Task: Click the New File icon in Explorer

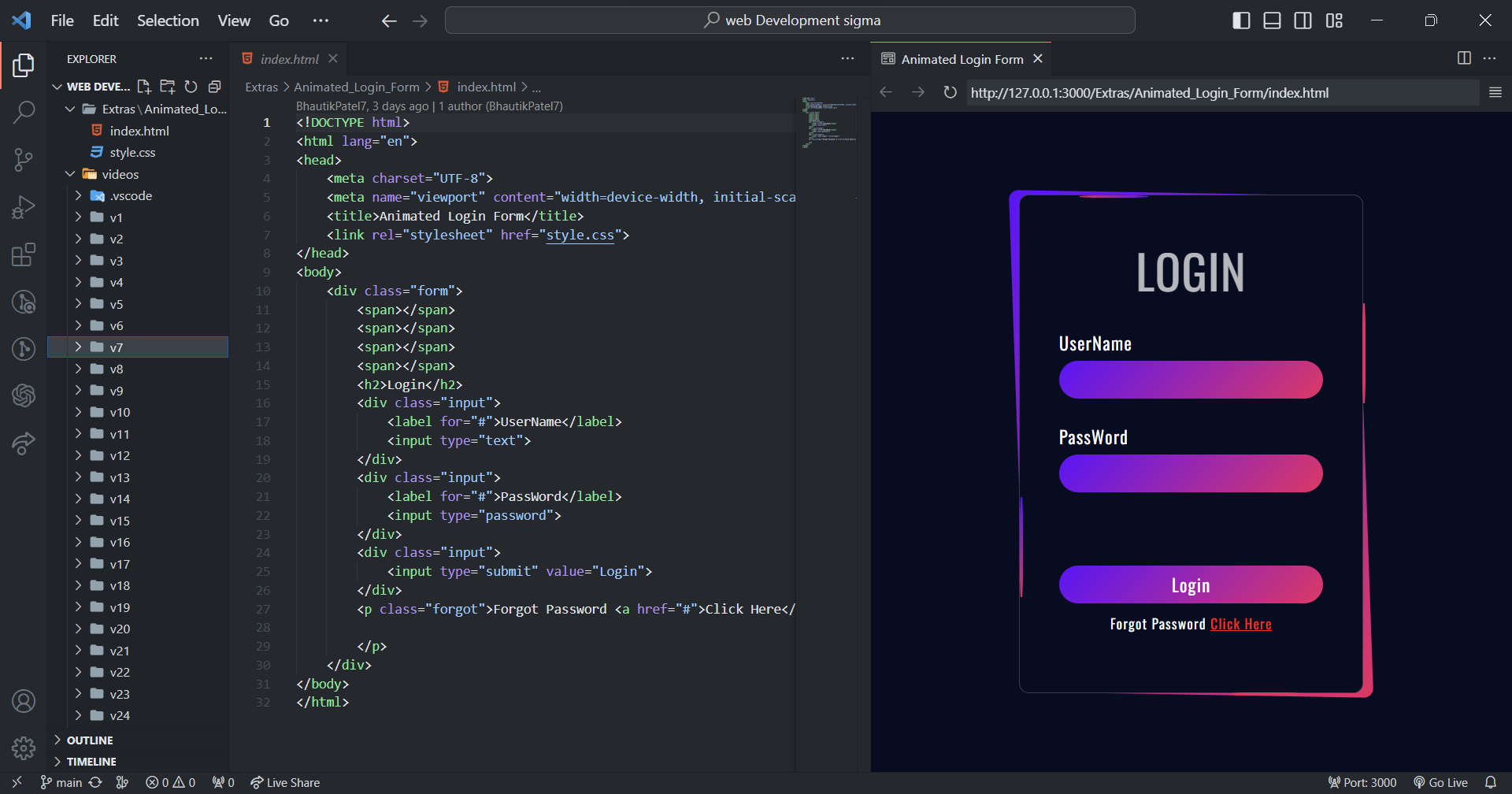Action: (x=144, y=87)
